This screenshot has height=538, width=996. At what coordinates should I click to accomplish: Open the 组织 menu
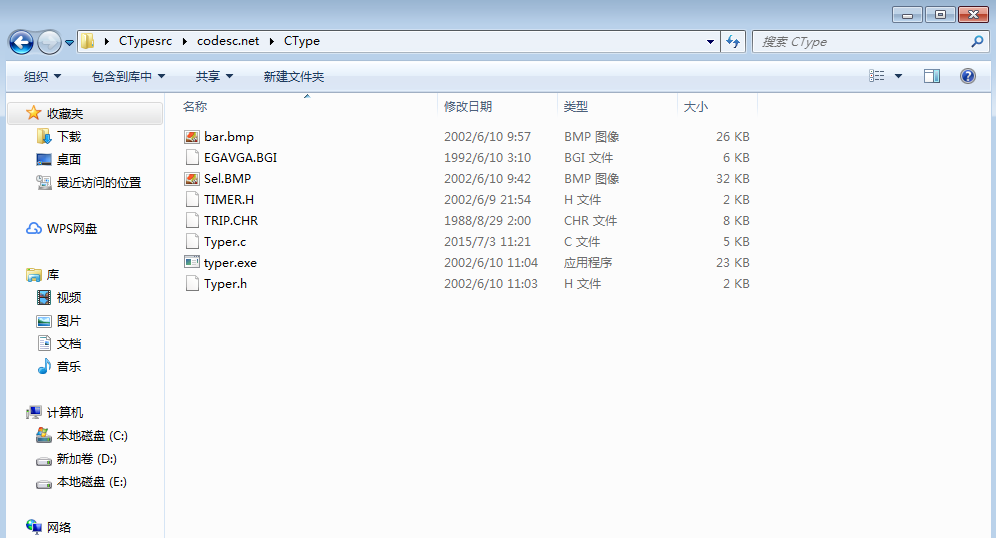pyautogui.click(x=43, y=77)
